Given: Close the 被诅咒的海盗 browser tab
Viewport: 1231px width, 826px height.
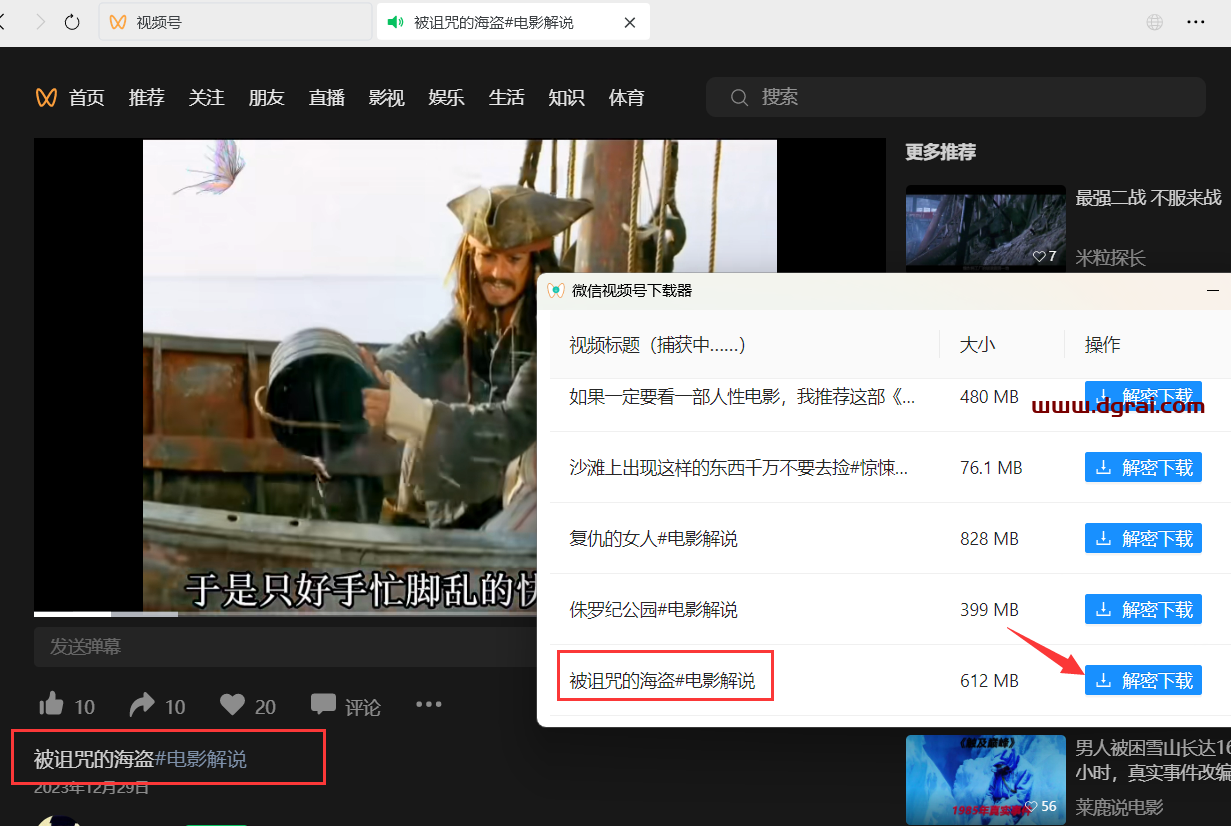Looking at the screenshot, I should point(629,22).
